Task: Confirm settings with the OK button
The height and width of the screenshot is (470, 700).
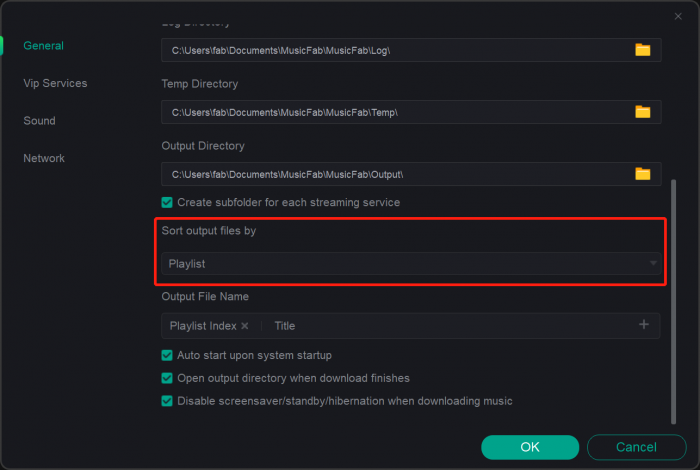Action: click(x=530, y=447)
